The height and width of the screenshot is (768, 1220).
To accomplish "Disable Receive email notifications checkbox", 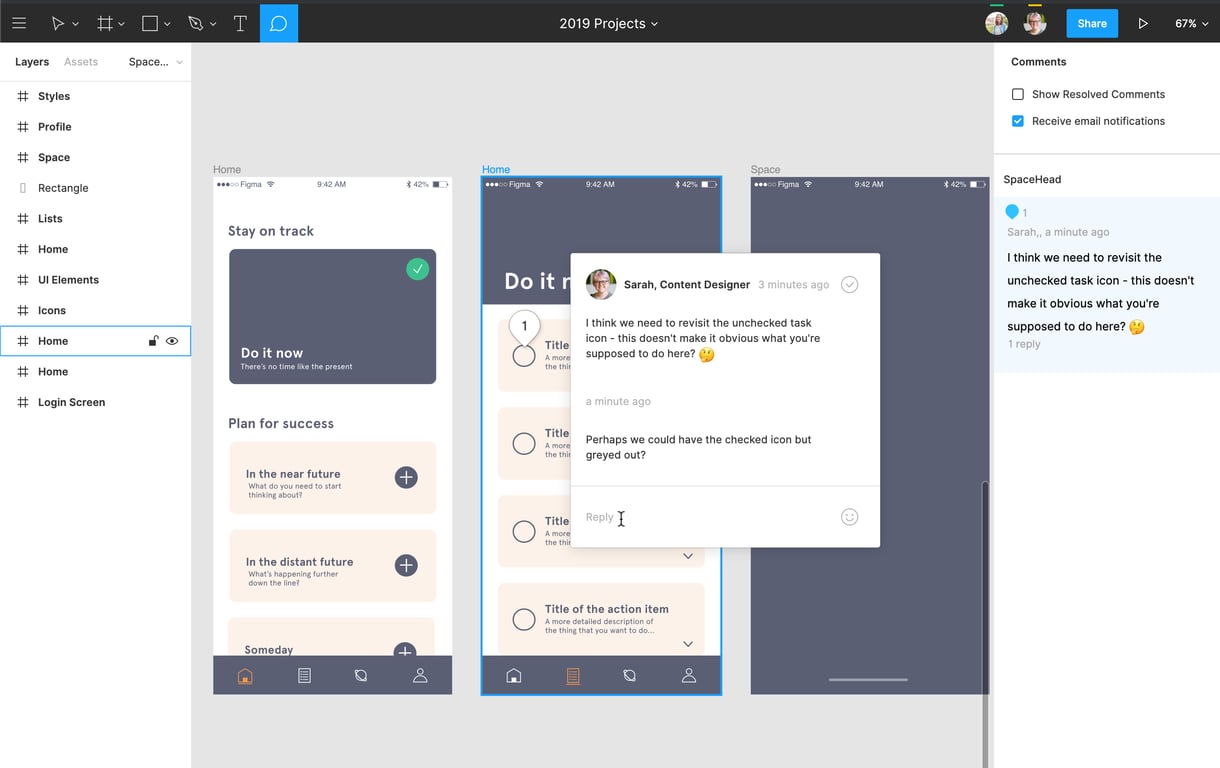I will 1018,121.
